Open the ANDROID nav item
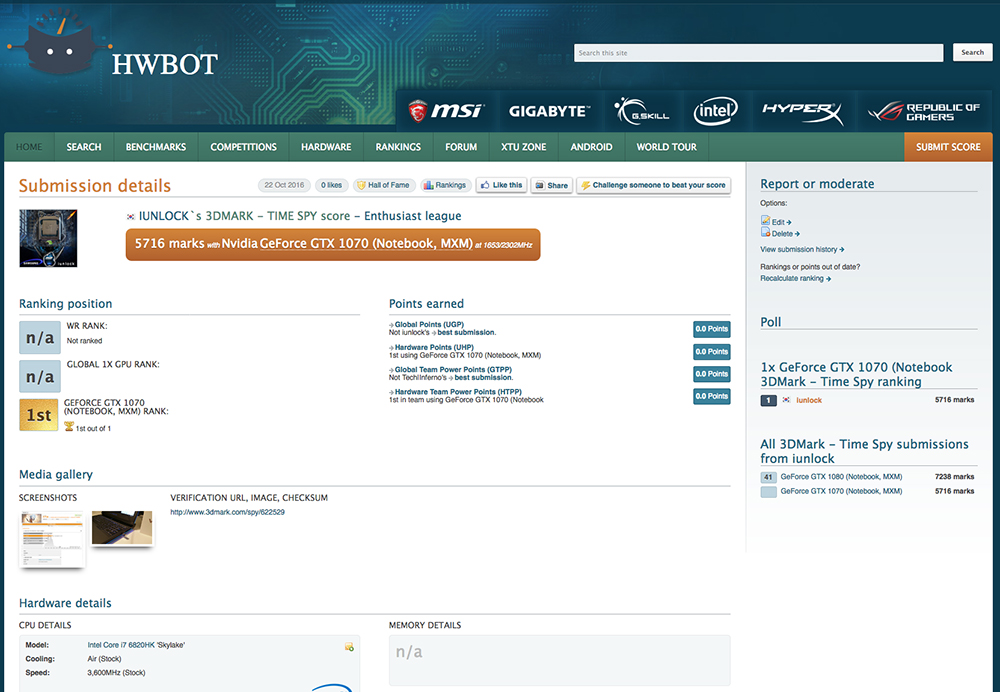This screenshot has width=1000, height=692. tap(592, 147)
